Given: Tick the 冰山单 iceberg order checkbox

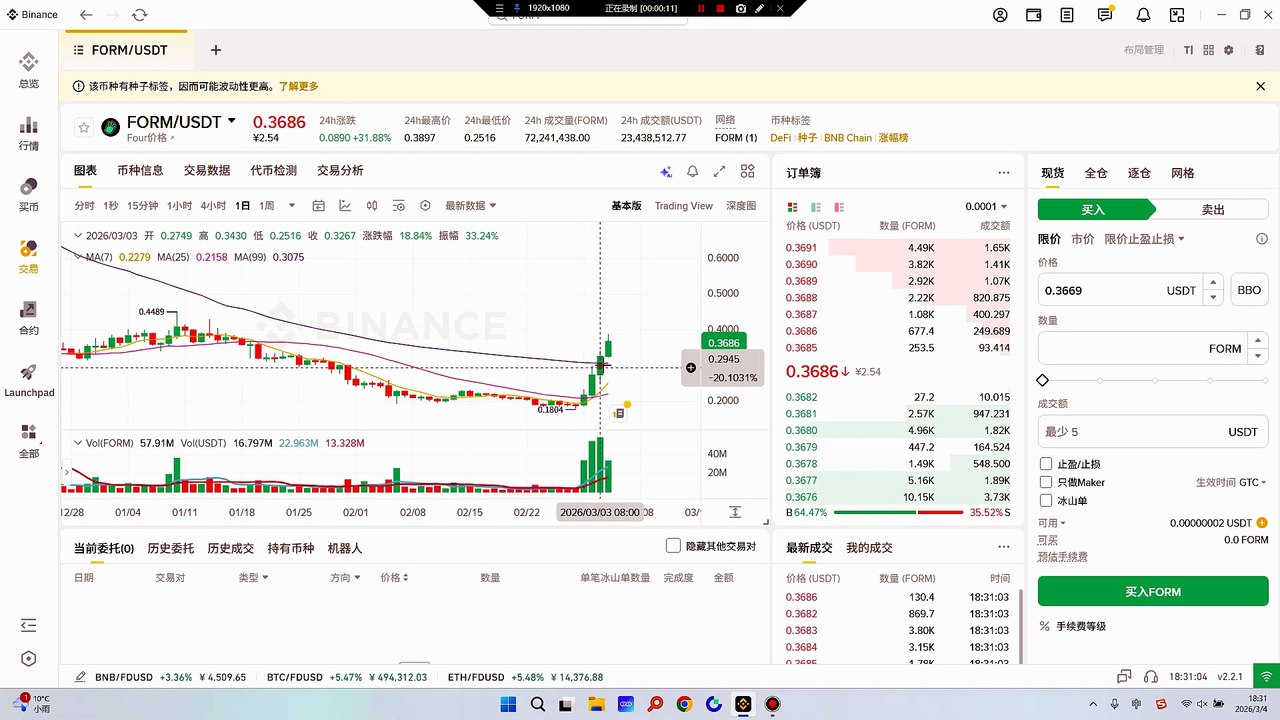Looking at the screenshot, I should click(1046, 500).
